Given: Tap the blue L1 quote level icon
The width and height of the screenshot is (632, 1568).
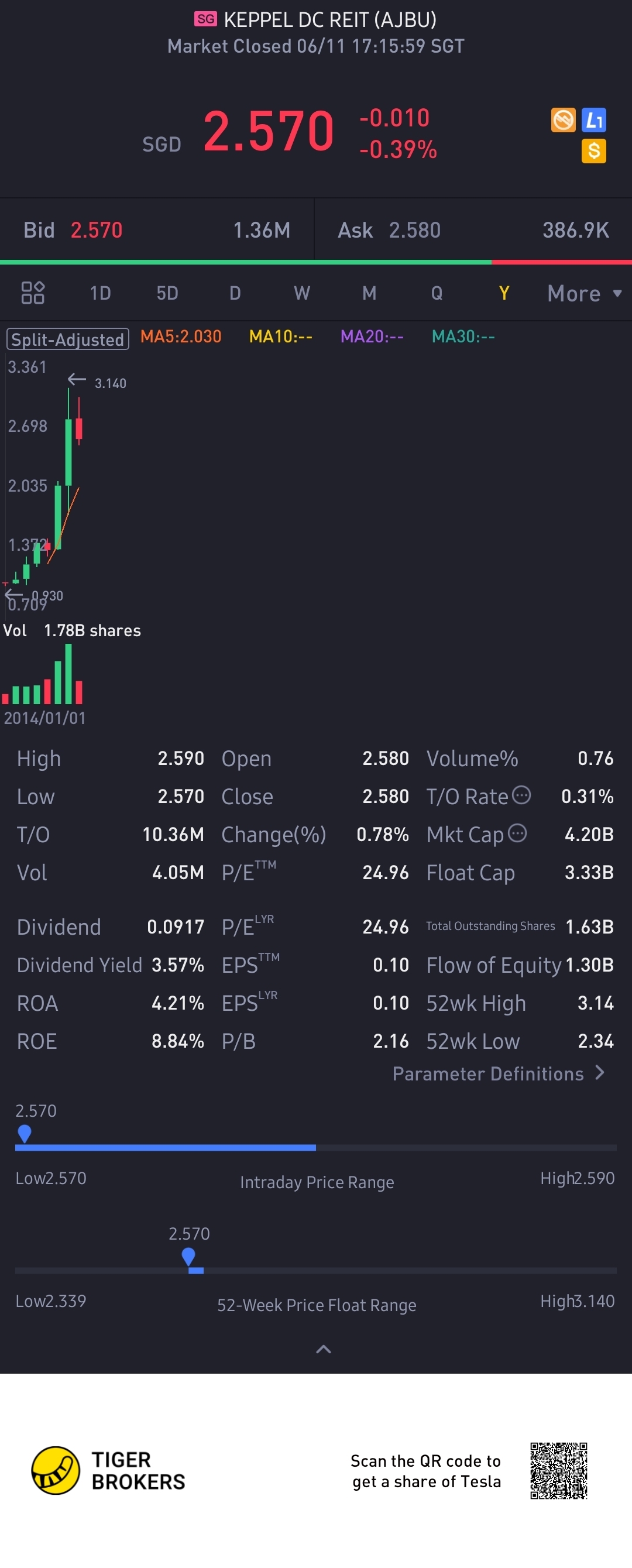Looking at the screenshot, I should point(593,120).
